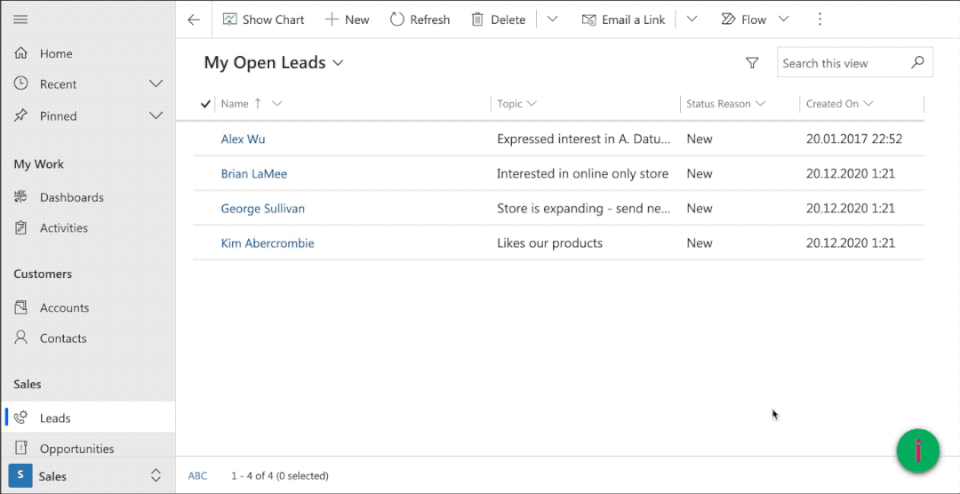This screenshot has height=494, width=960.
Task: Open the Flow menu dropdown
Action: tap(783, 19)
